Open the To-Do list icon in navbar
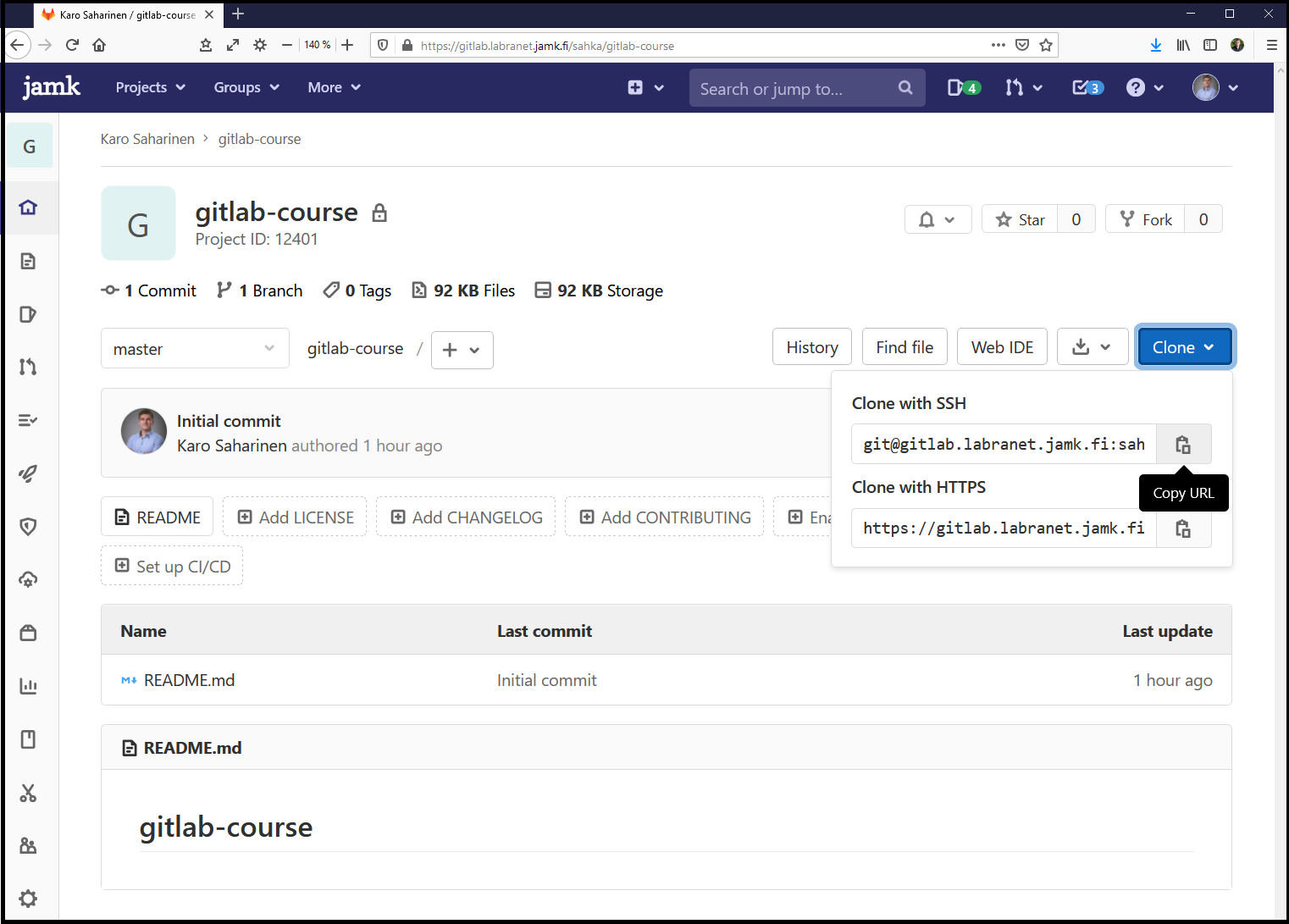This screenshot has width=1289, height=924. tap(1087, 87)
